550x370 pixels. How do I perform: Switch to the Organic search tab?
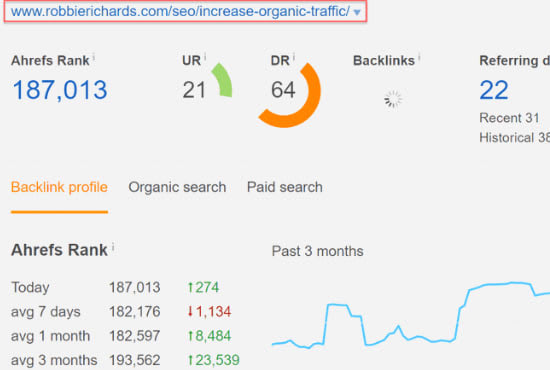click(177, 187)
